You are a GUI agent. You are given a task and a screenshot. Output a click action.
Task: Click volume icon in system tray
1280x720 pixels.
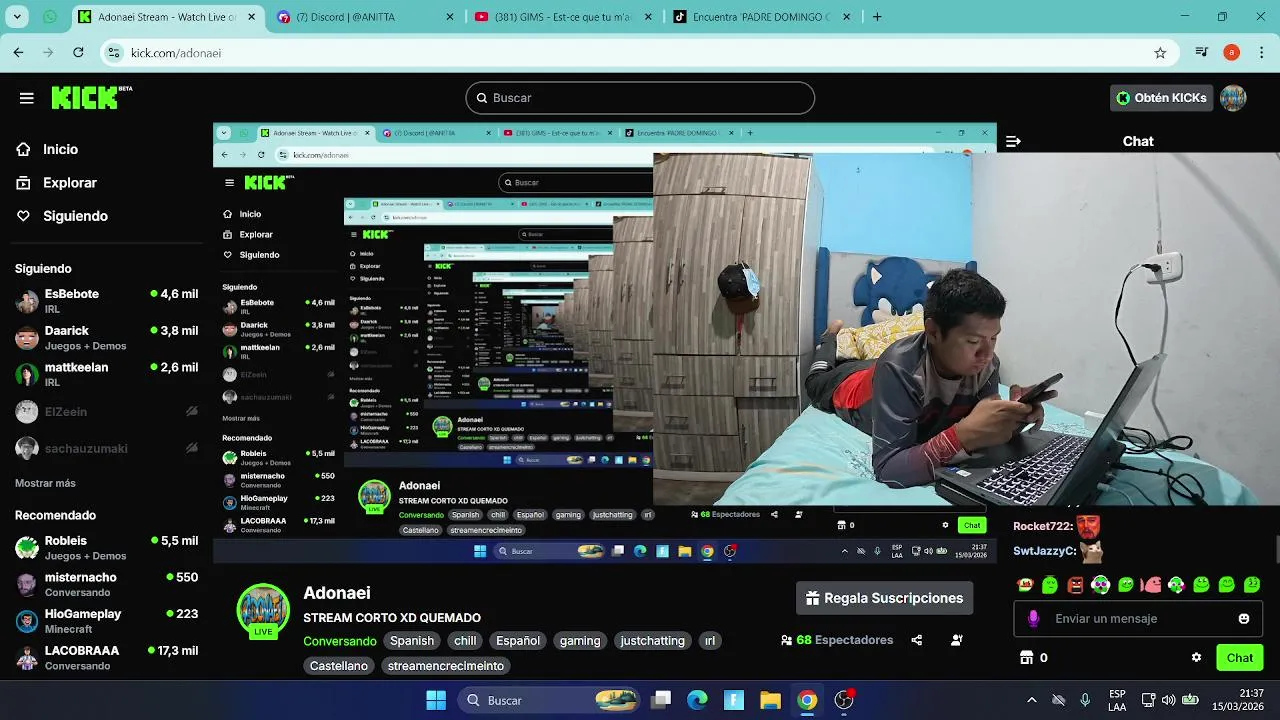[1169, 700]
